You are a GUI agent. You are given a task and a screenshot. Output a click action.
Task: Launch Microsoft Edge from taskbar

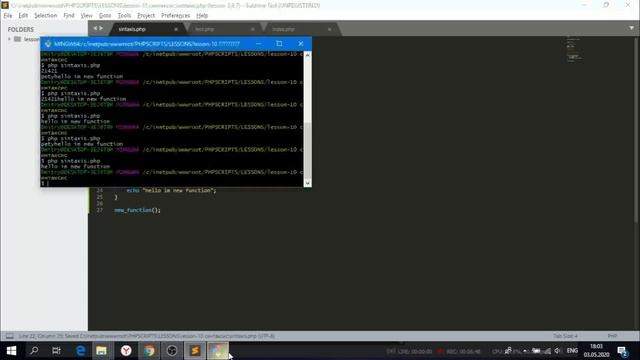(81, 351)
